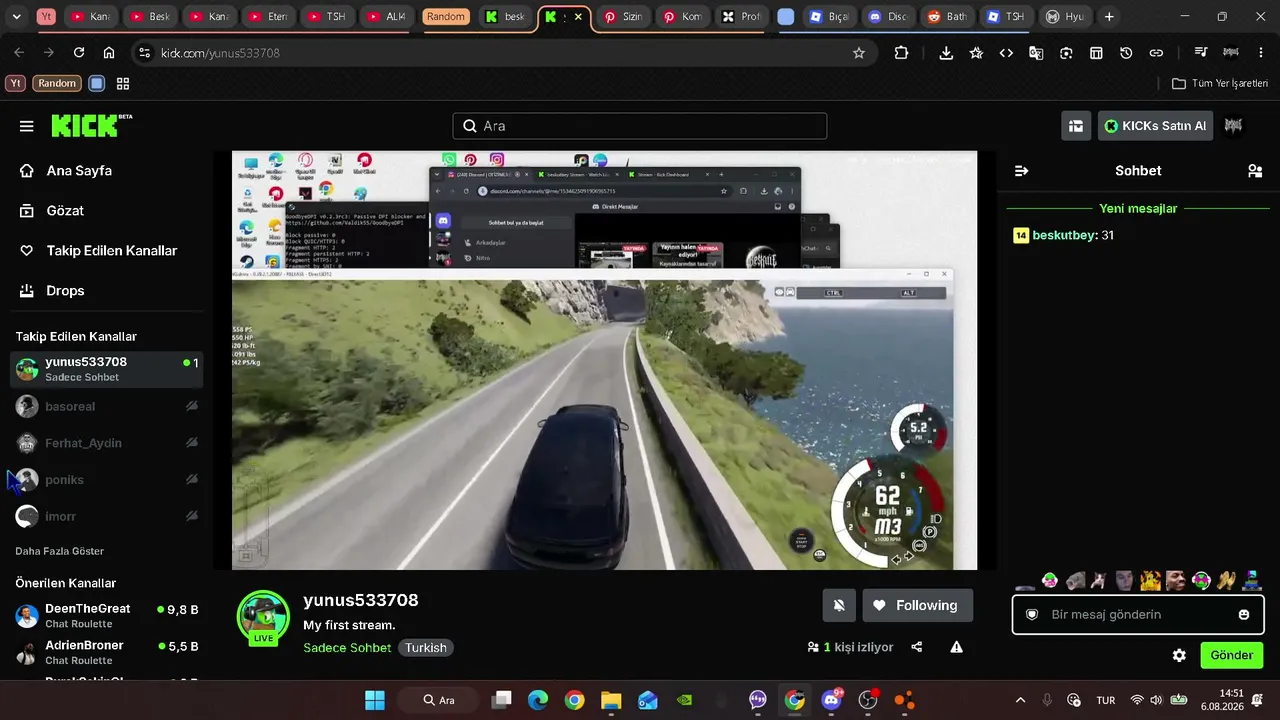Open basoreal offline channel

pyautogui.click(x=107, y=407)
